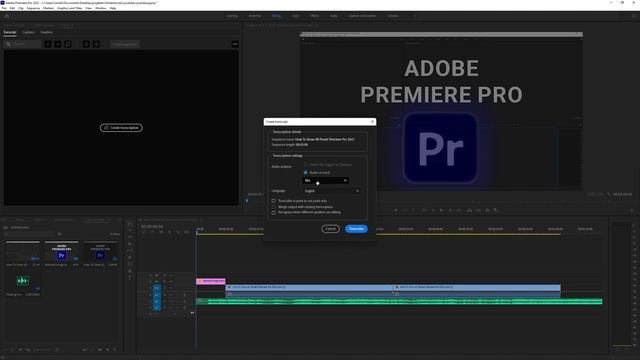This screenshot has height=360, width=640.
Task: Click Add Marker in the timeline header
Action: click(x=169, y=232)
